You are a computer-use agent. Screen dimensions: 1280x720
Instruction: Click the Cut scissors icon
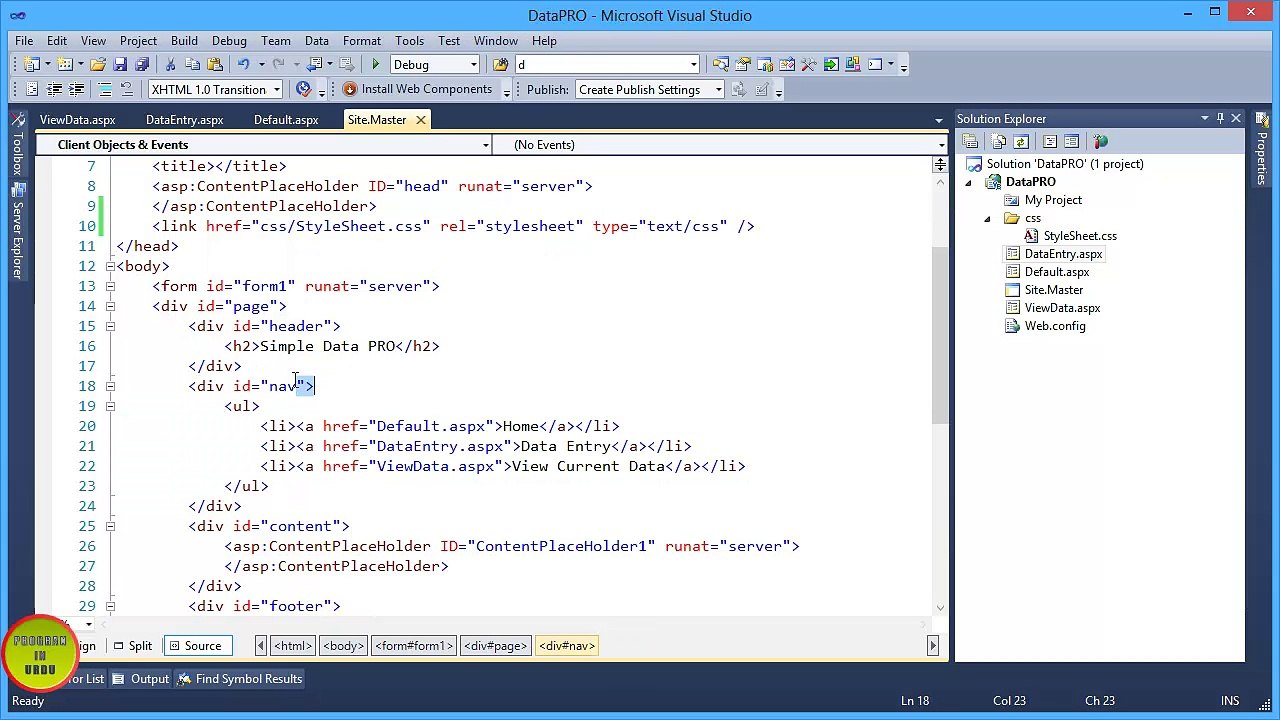coord(170,64)
